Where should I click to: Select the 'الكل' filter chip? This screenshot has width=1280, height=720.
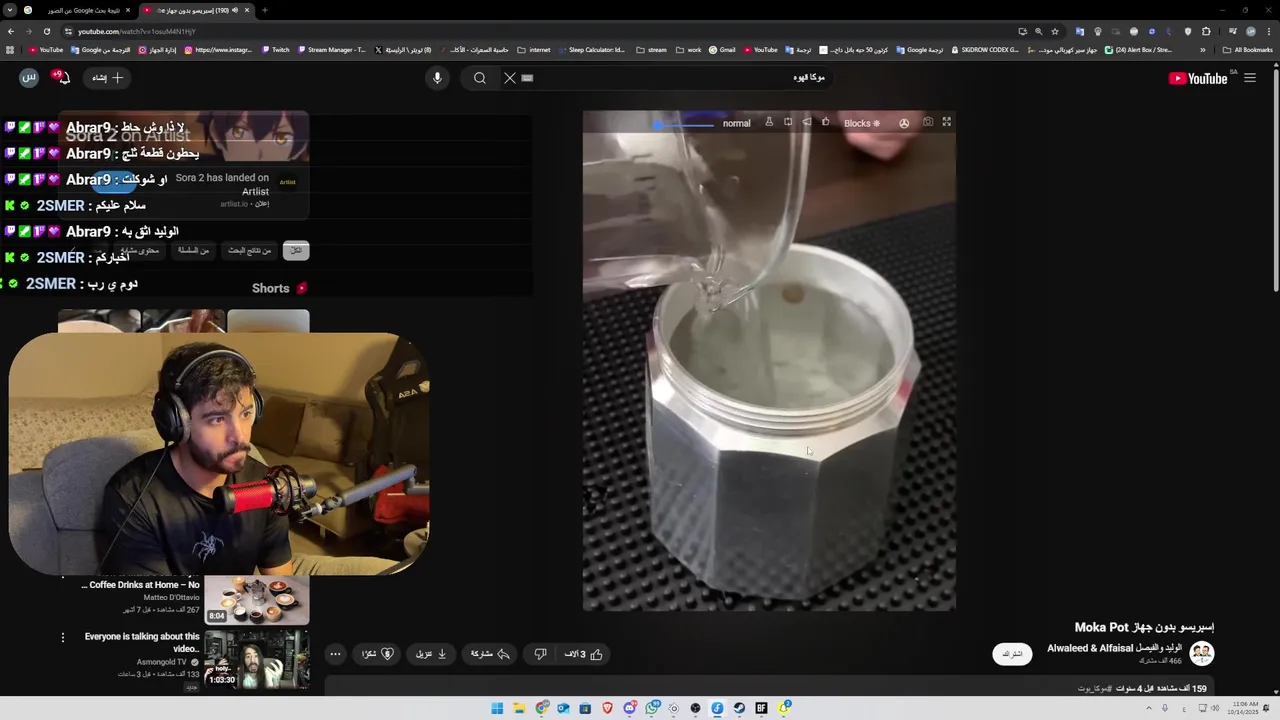point(296,250)
